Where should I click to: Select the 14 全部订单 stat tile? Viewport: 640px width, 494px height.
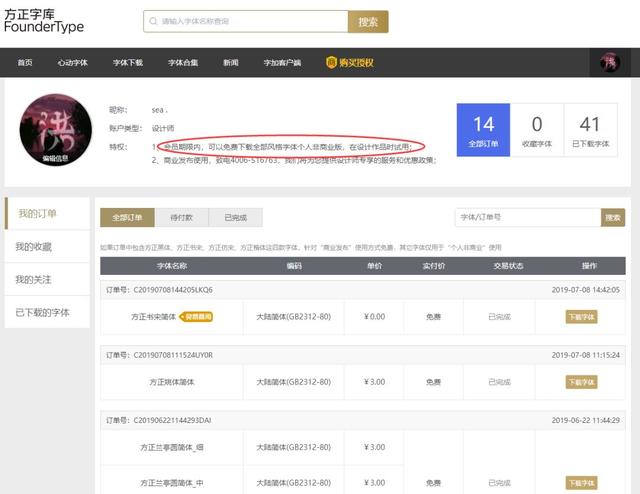point(483,130)
